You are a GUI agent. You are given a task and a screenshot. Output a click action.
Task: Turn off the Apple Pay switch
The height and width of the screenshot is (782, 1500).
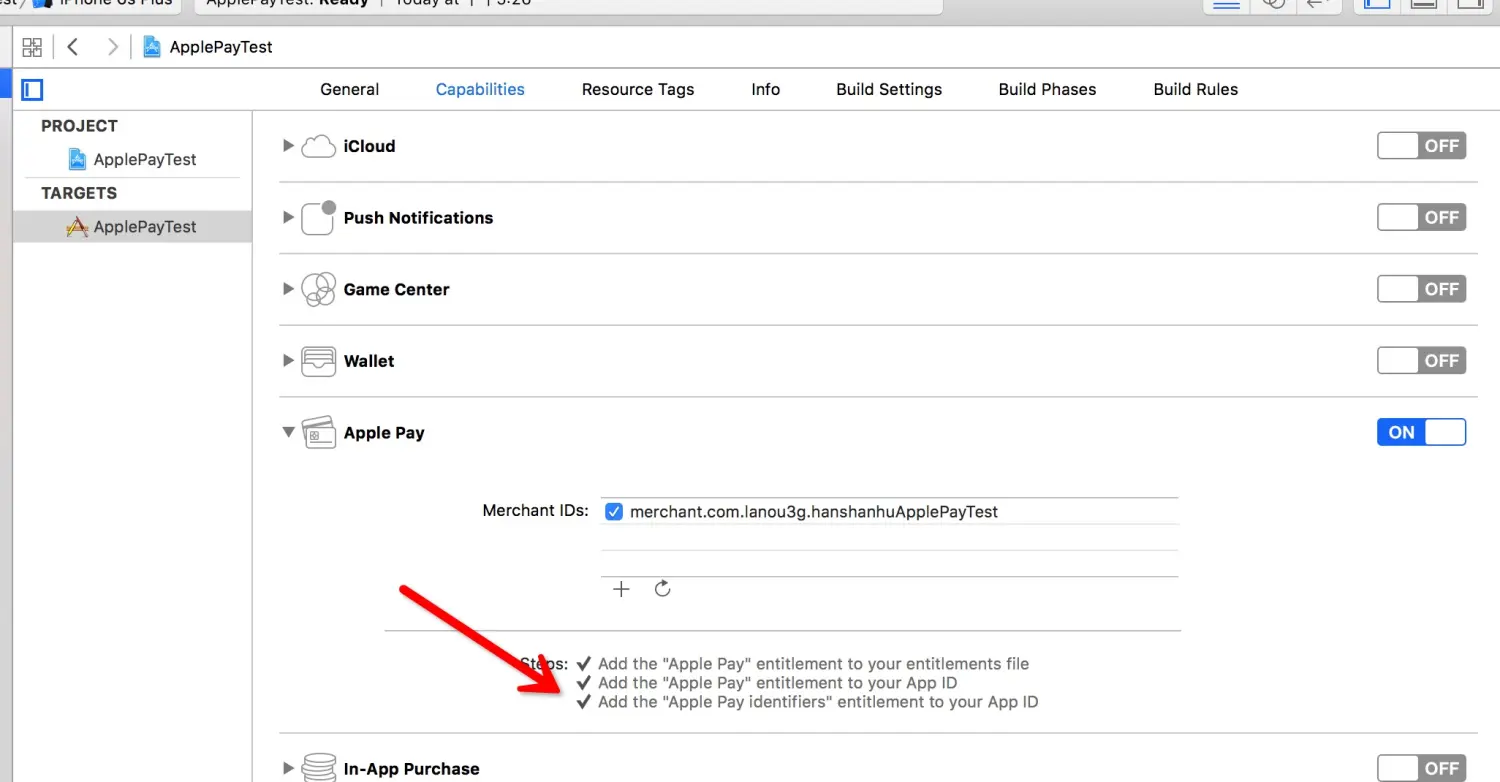pos(1421,432)
